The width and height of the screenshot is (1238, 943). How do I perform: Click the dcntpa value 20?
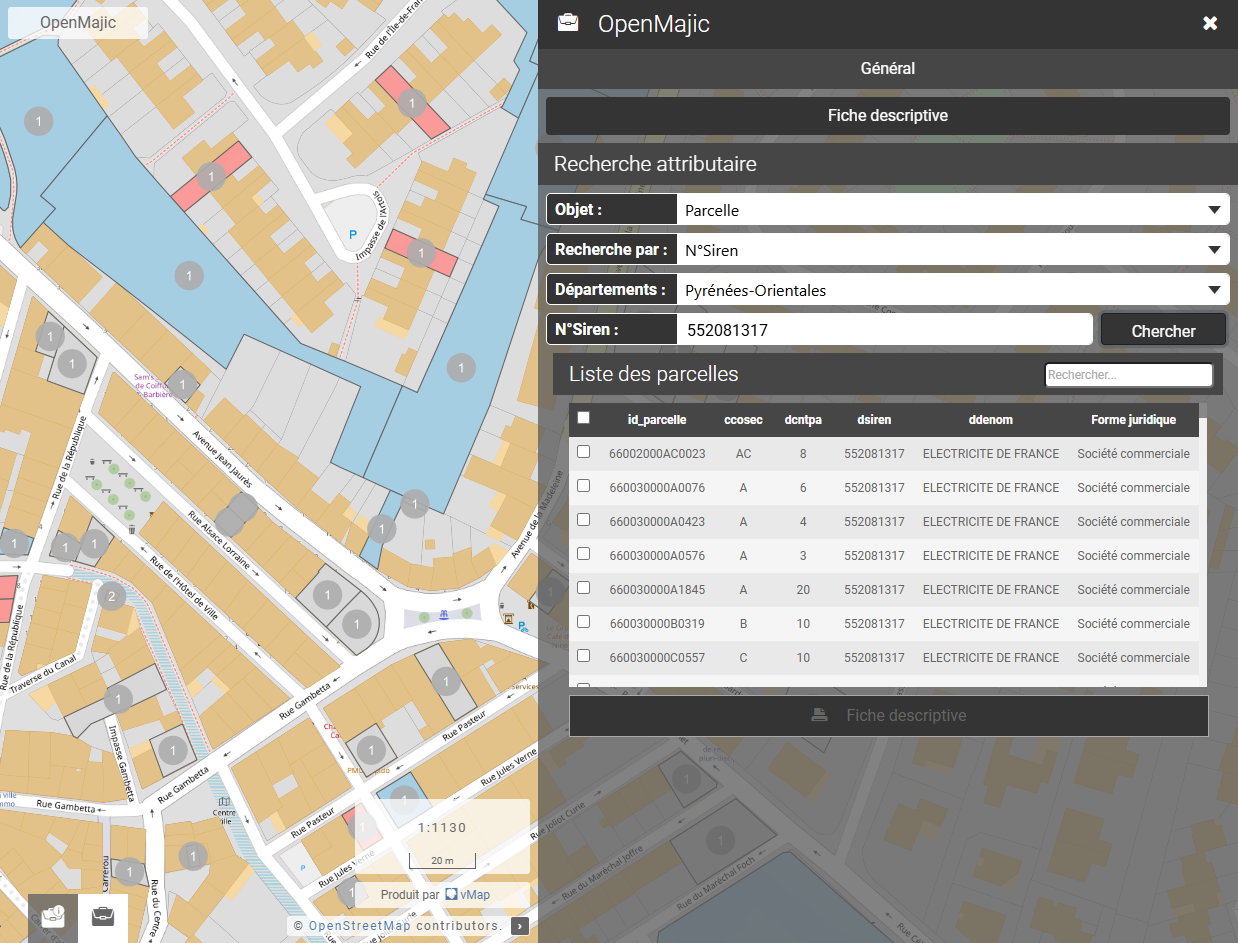(803, 590)
